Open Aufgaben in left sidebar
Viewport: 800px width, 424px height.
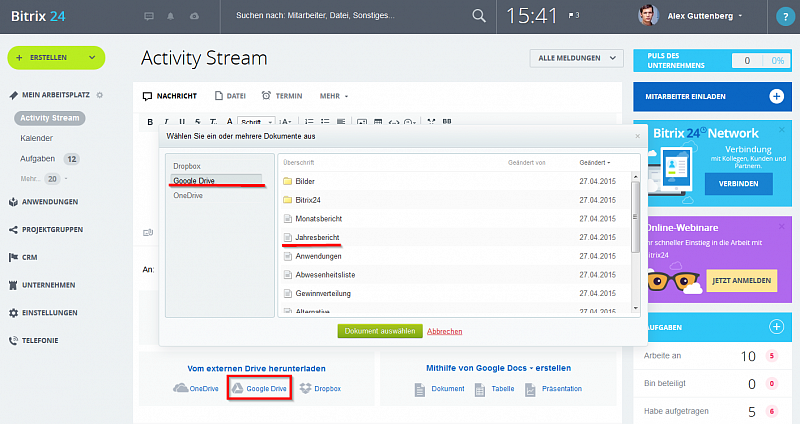[37, 159]
